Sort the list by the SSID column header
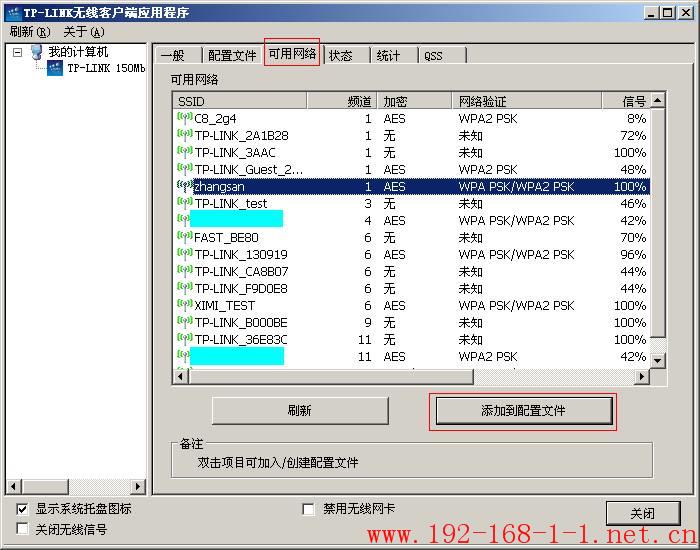Image resolution: width=700 pixels, height=550 pixels. coord(240,101)
